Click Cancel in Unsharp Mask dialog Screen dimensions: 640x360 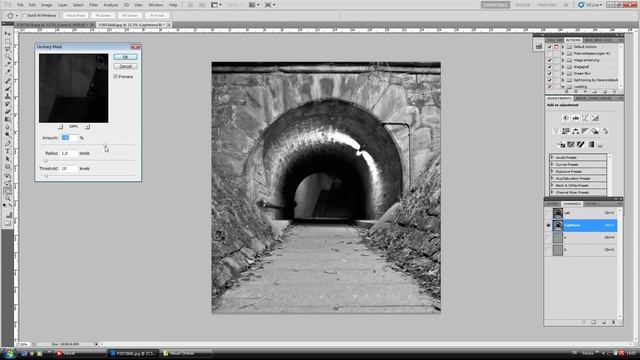point(125,66)
